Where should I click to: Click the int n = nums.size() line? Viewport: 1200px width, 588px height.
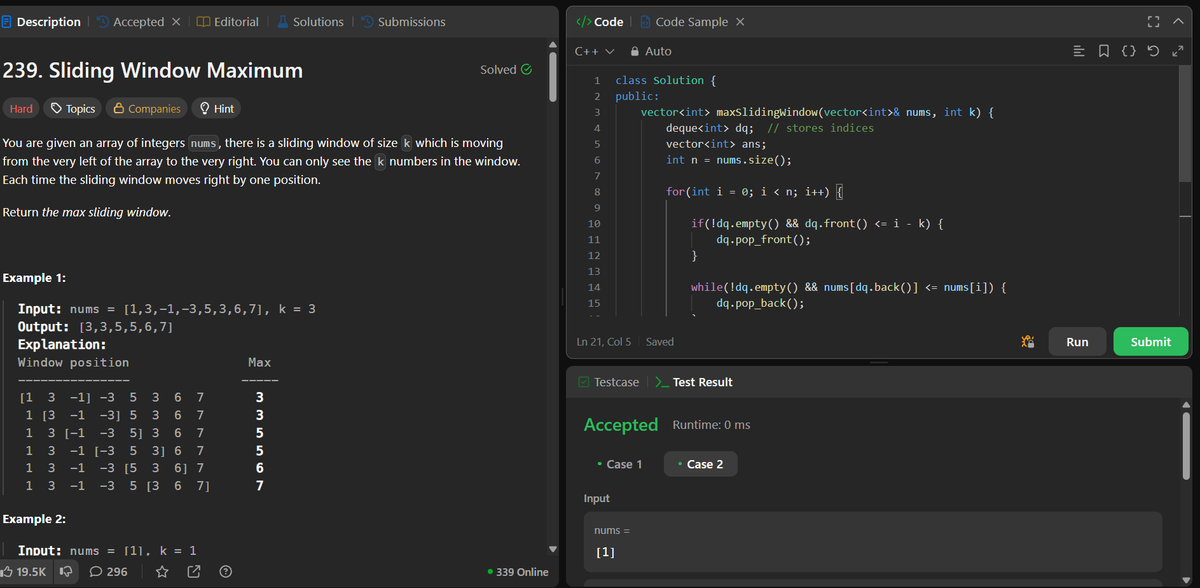click(x=729, y=160)
